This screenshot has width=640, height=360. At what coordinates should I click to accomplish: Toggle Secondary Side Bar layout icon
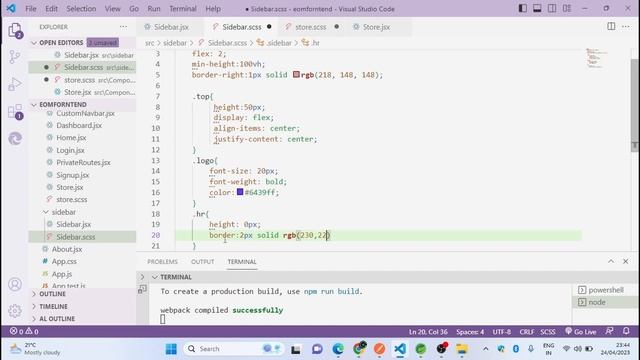tap(552, 9)
